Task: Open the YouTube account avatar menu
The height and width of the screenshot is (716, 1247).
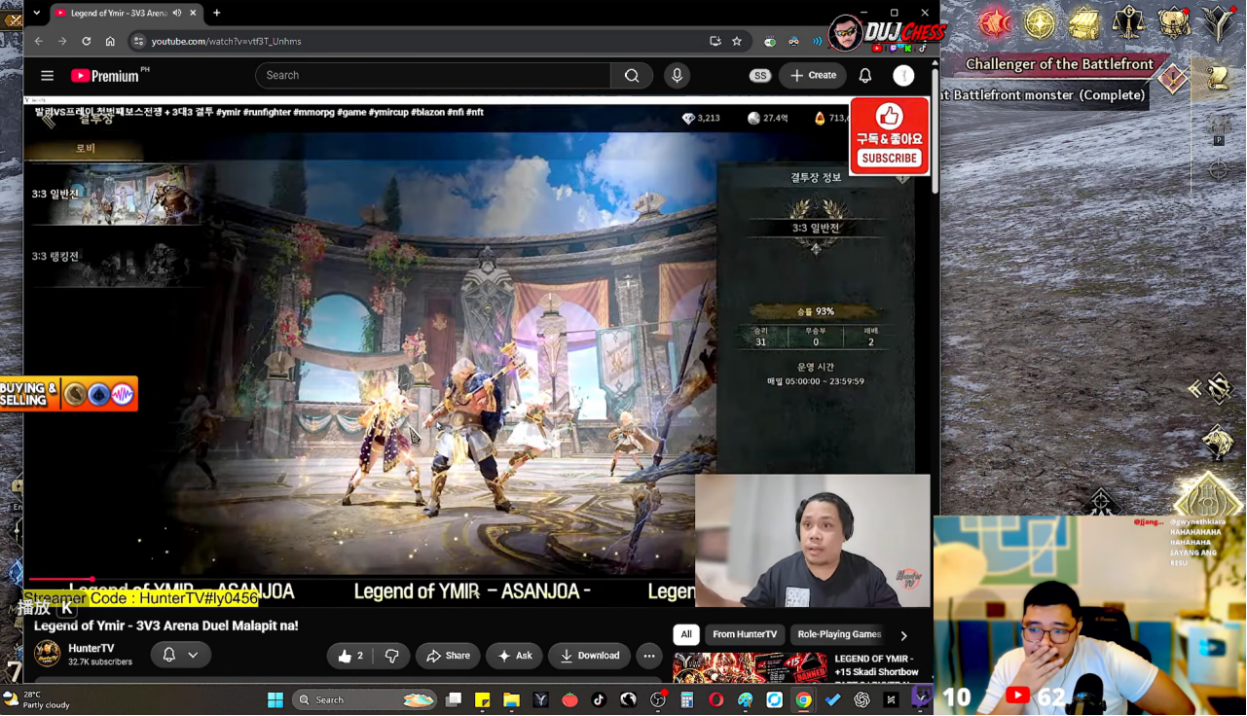Action: [903, 76]
